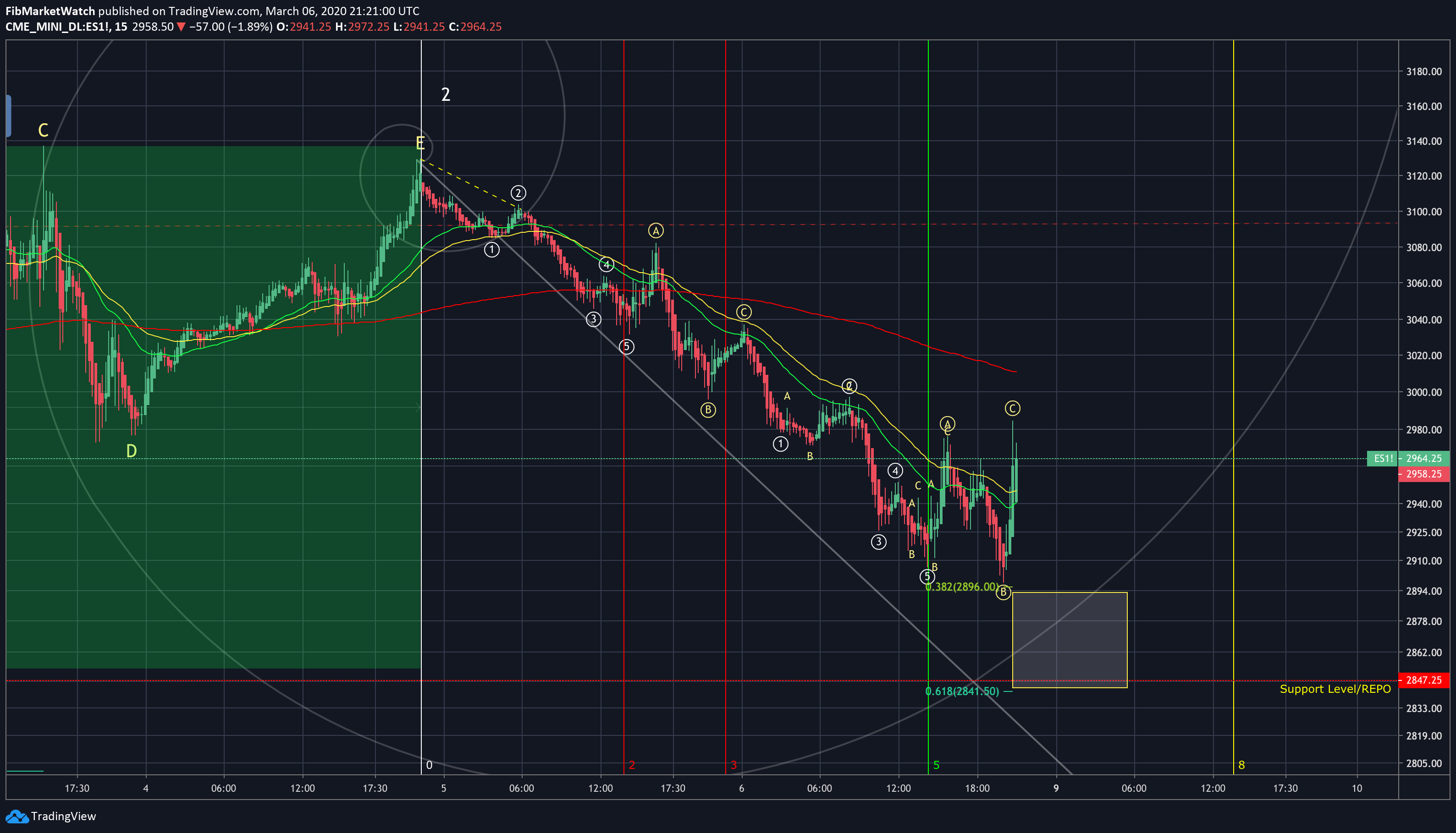This screenshot has width=1456, height=833.
Task: Click the white time zone number 0
Action: [x=429, y=765]
